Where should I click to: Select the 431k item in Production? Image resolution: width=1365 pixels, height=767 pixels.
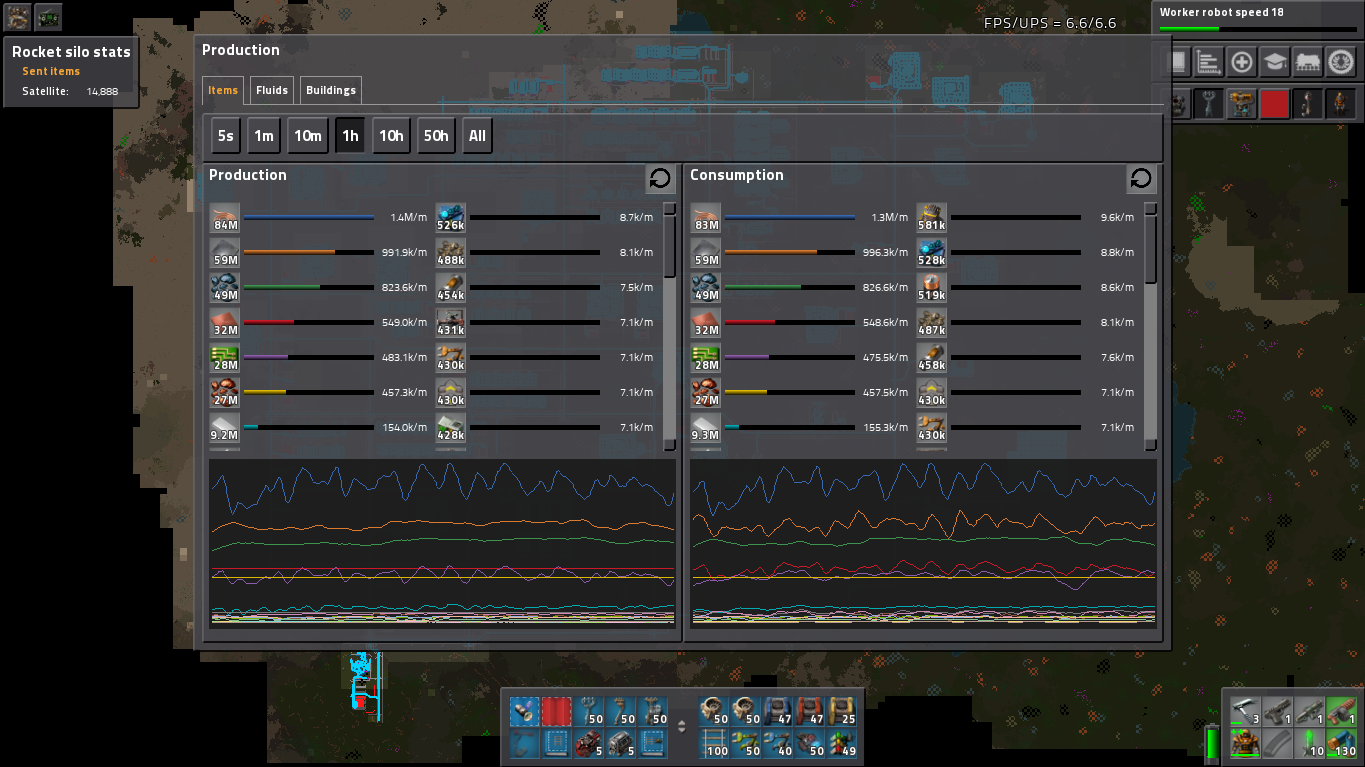click(451, 323)
